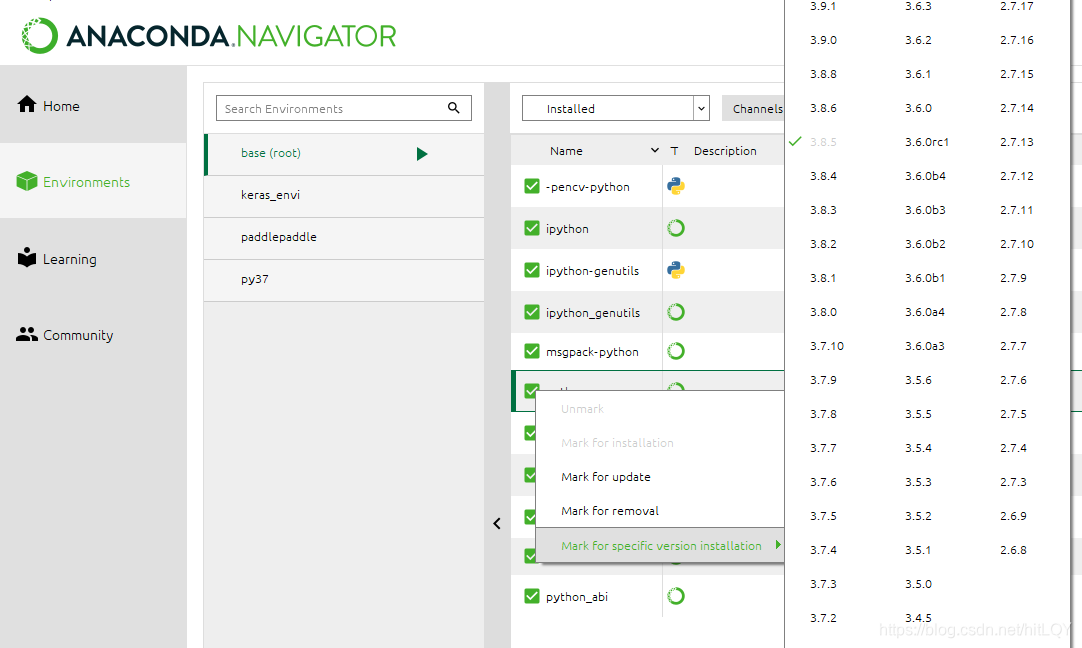Toggle the ipython package checkbox
This screenshot has height=648, width=1082.
click(x=532, y=228)
